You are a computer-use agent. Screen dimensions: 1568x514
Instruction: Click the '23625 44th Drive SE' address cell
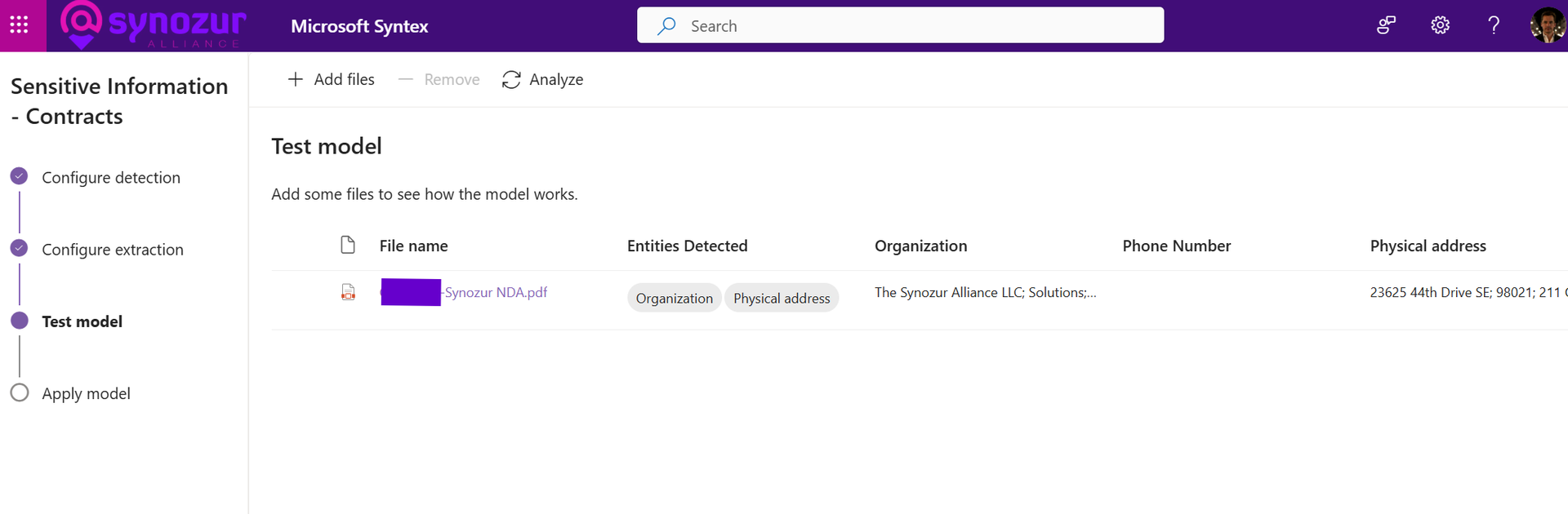[1468, 292]
